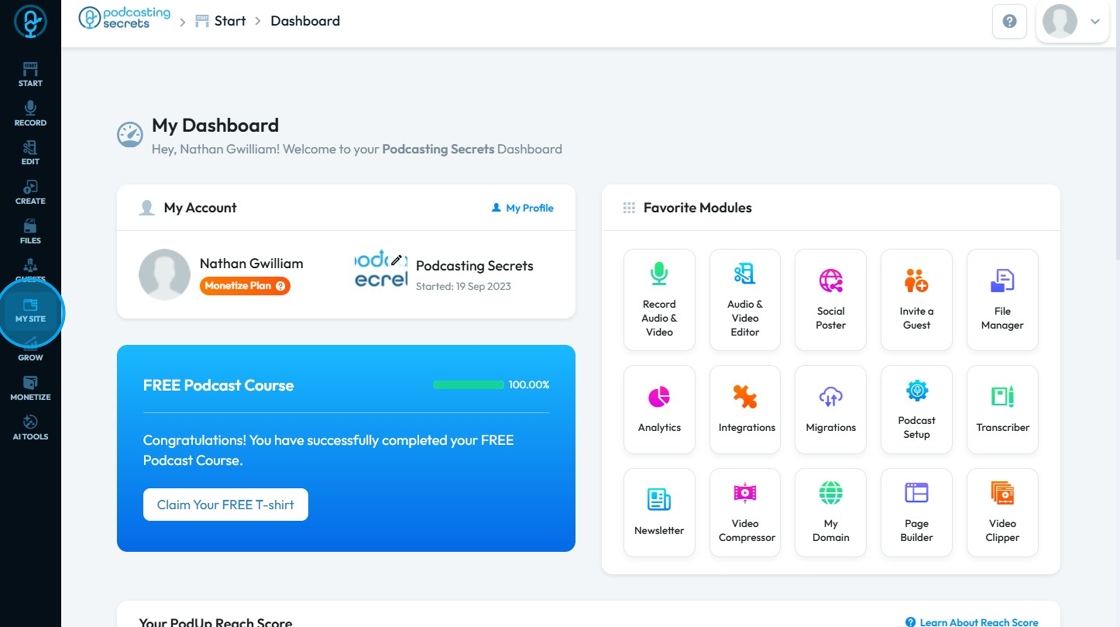Click the question mark on Monetize Plan badge

point(280,286)
